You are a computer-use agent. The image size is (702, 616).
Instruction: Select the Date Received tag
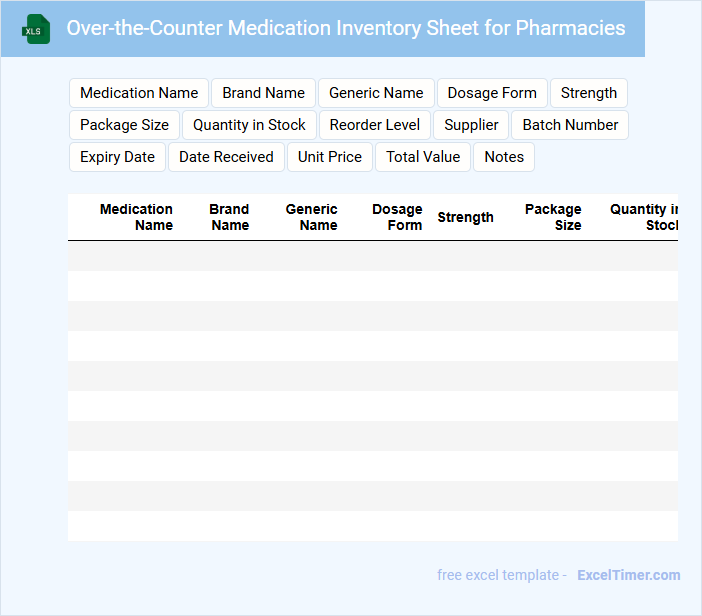pos(226,157)
